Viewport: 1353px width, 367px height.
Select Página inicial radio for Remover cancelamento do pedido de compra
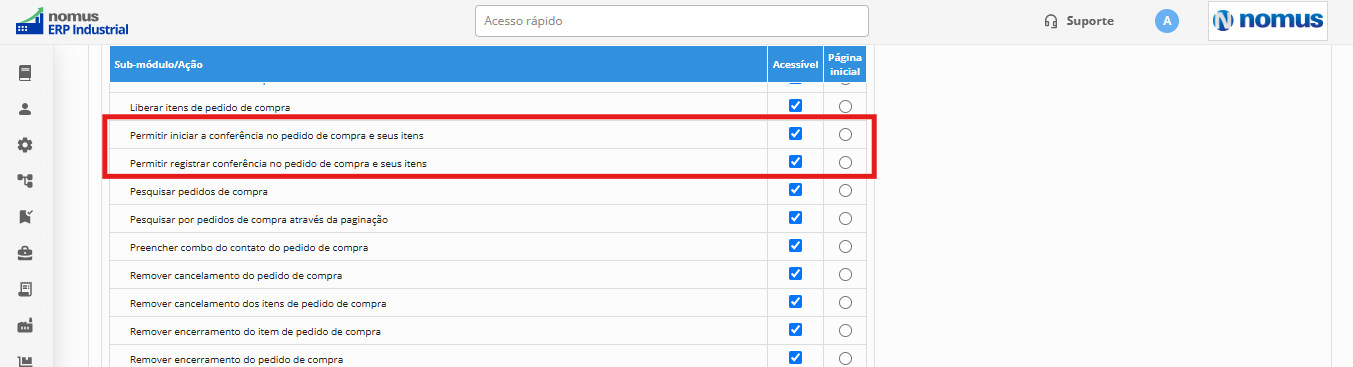[846, 274]
